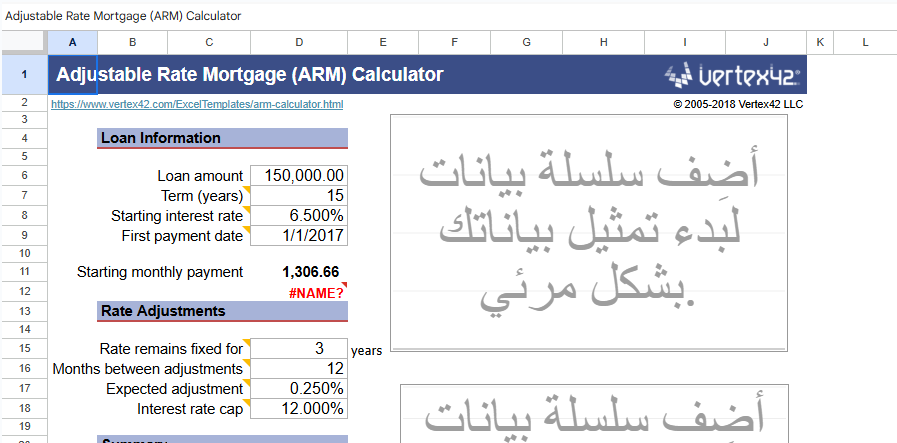
Task: Select the Expected adjustment 0.250% cell
Action: [x=299, y=388]
